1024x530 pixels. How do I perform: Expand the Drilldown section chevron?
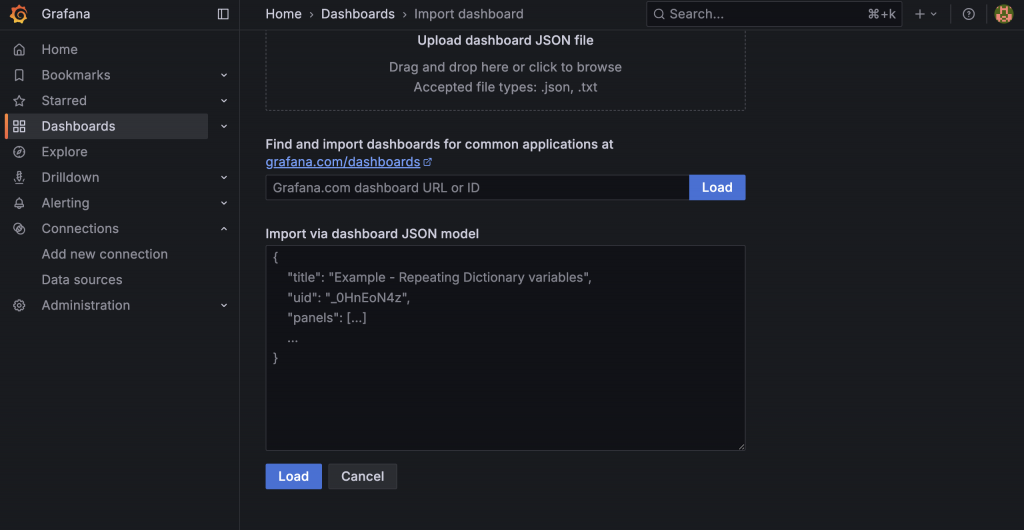tap(224, 178)
